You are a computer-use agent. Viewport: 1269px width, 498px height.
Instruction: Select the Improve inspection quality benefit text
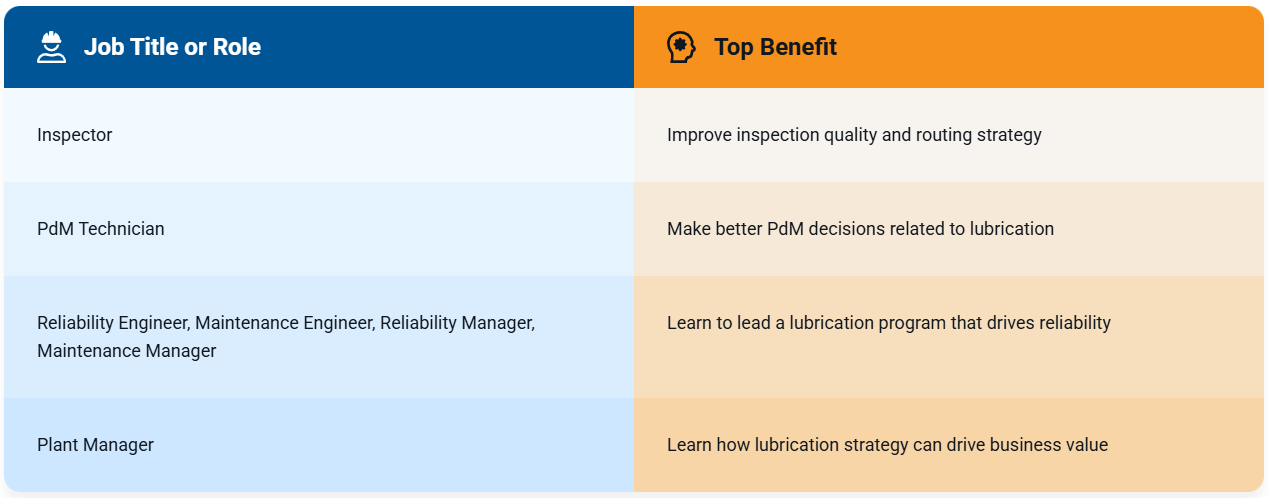click(854, 135)
